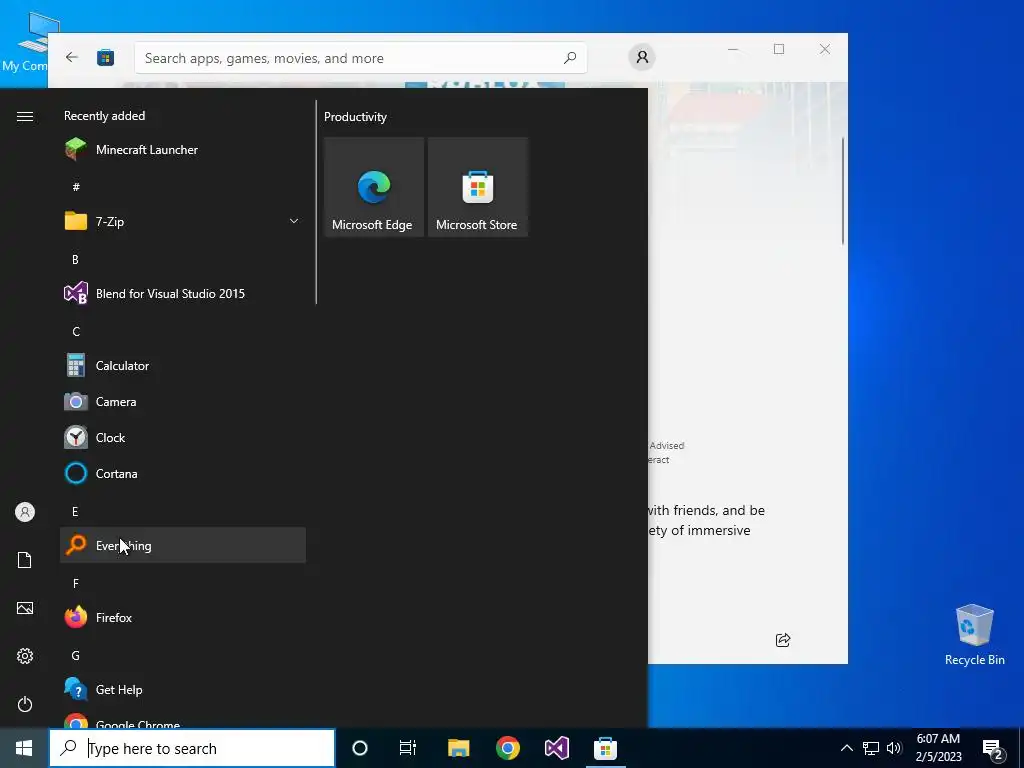
Task: Switch to Microsoft Store on the taskbar
Action: 605,748
